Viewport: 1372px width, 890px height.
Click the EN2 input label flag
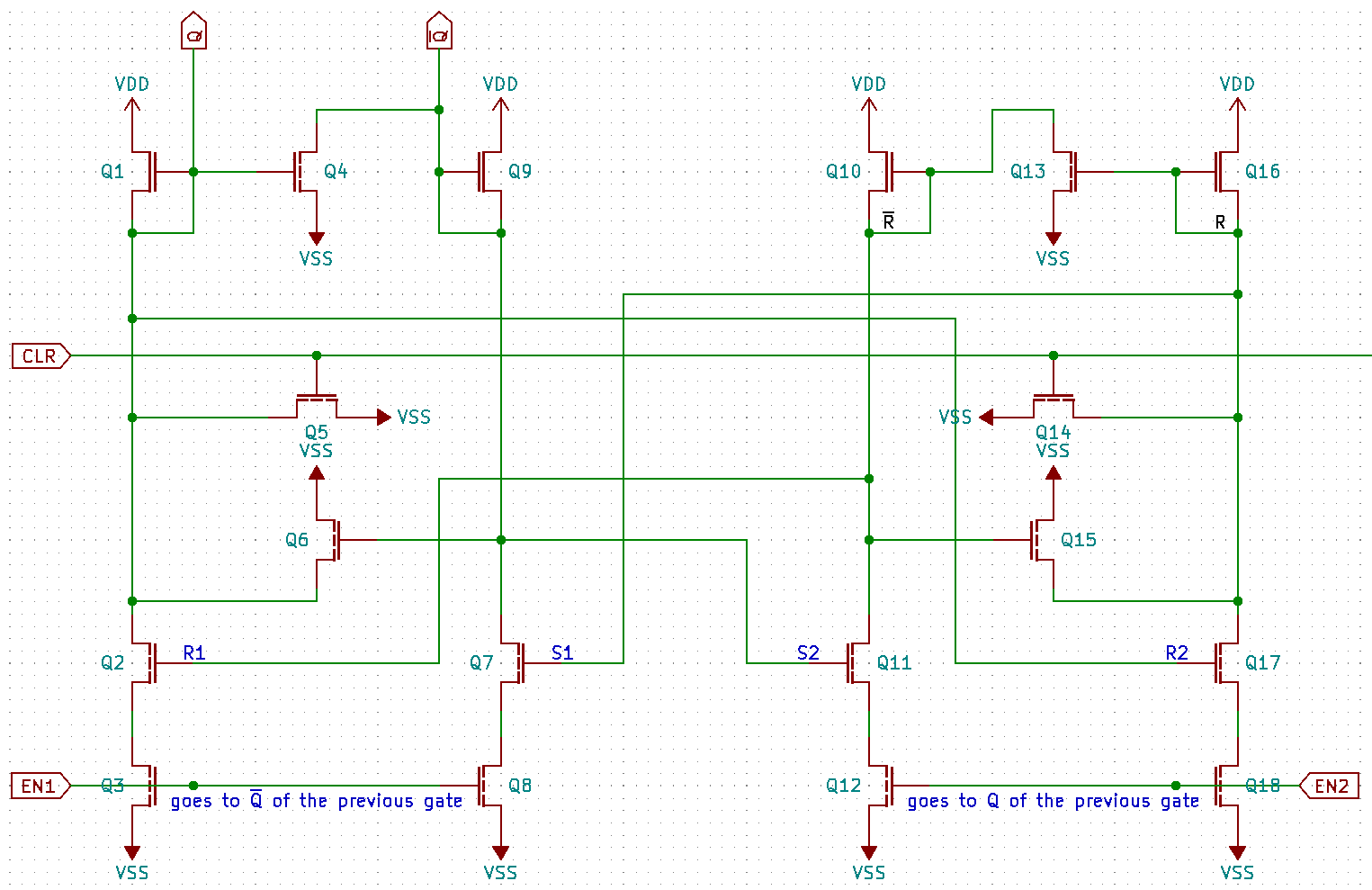(1330, 786)
